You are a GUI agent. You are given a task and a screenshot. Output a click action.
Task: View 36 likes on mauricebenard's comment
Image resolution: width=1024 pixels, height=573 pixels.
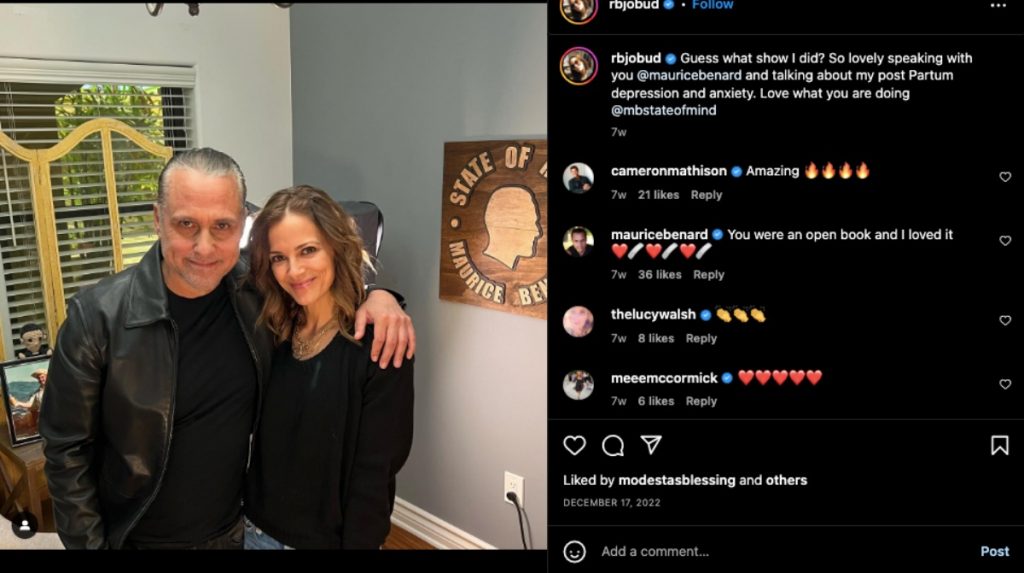coord(658,275)
